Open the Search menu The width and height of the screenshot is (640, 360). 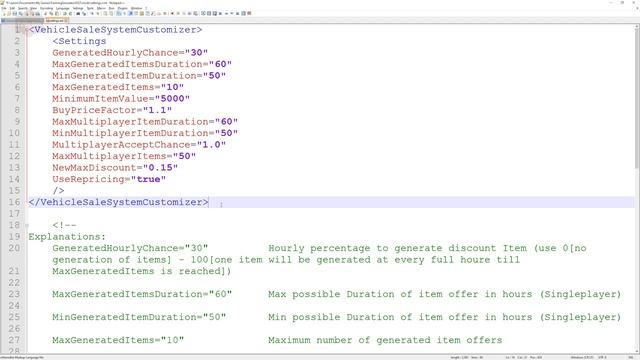click(22, 8)
